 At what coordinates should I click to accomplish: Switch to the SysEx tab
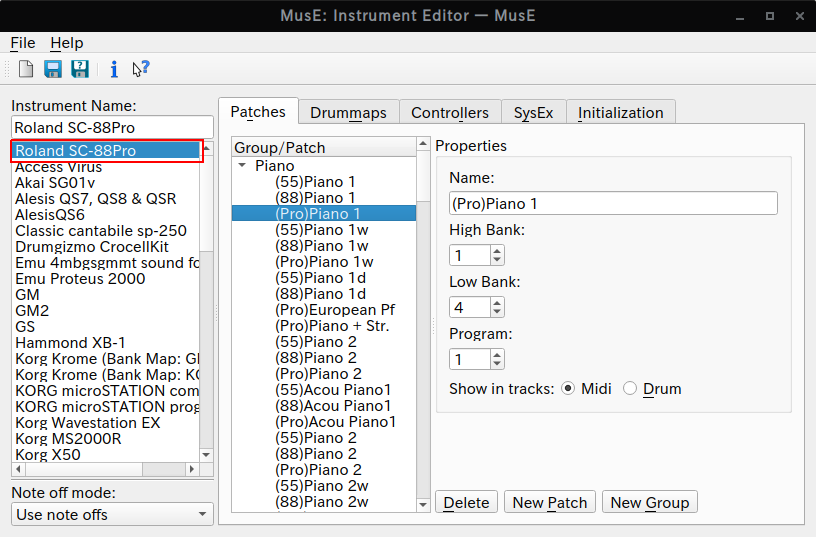533,112
